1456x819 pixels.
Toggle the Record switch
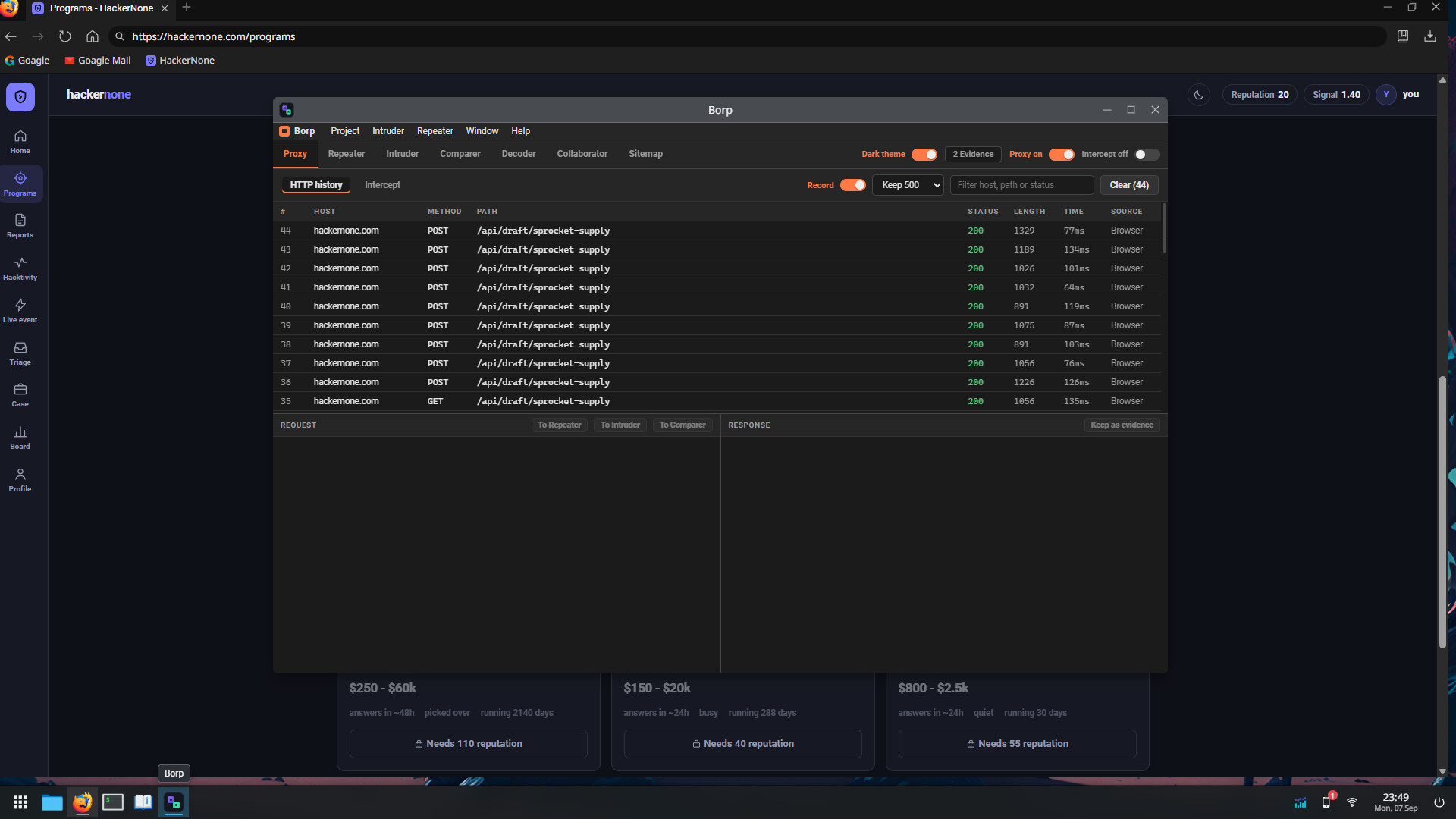pyautogui.click(x=853, y=185)
